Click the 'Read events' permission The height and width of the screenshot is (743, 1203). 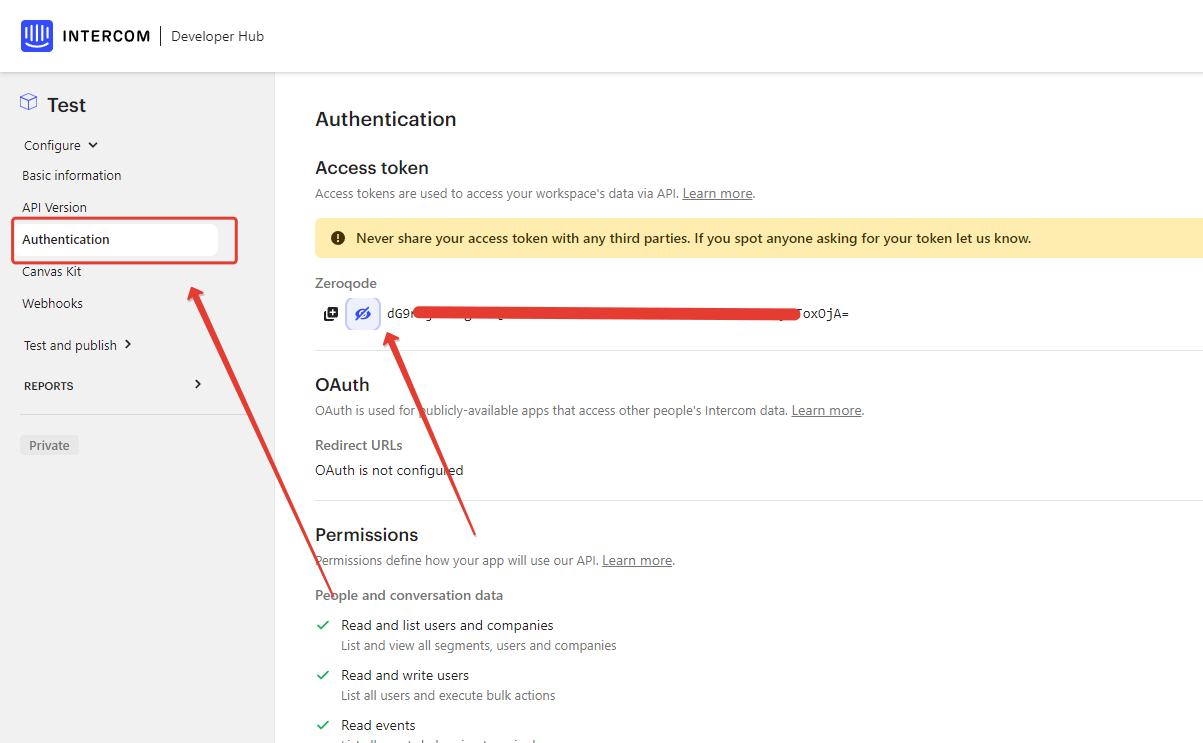[x=378, y=725]
